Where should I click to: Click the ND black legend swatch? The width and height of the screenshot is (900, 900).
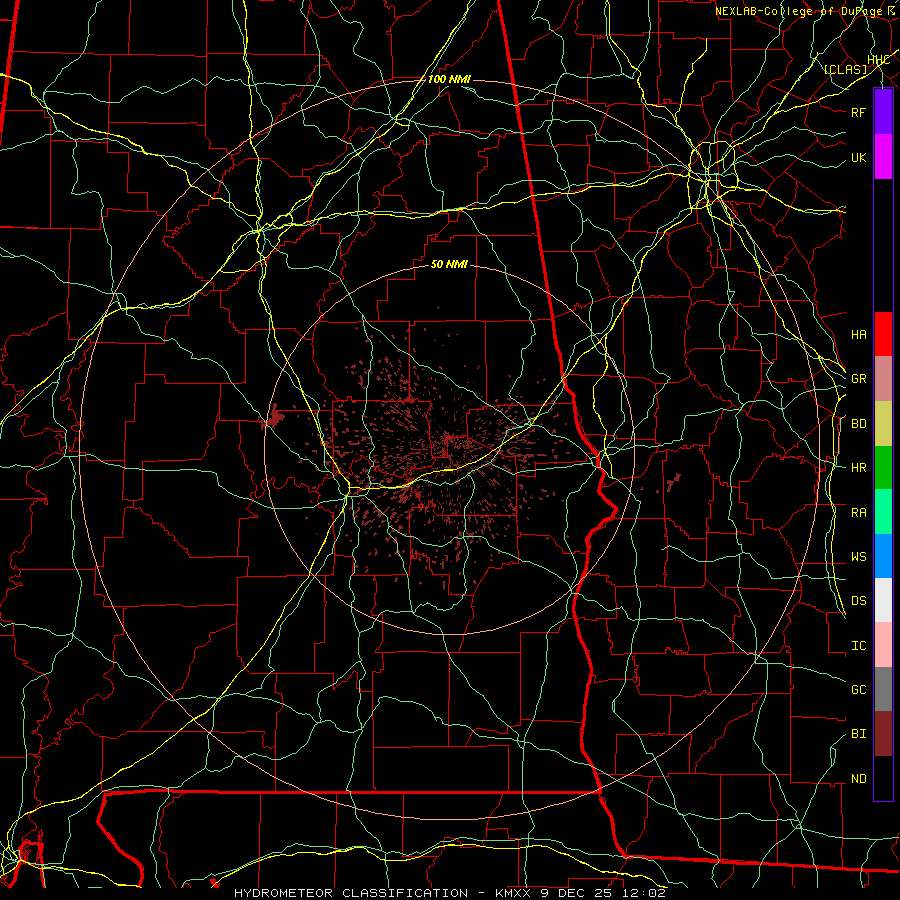tap(883, 778)
